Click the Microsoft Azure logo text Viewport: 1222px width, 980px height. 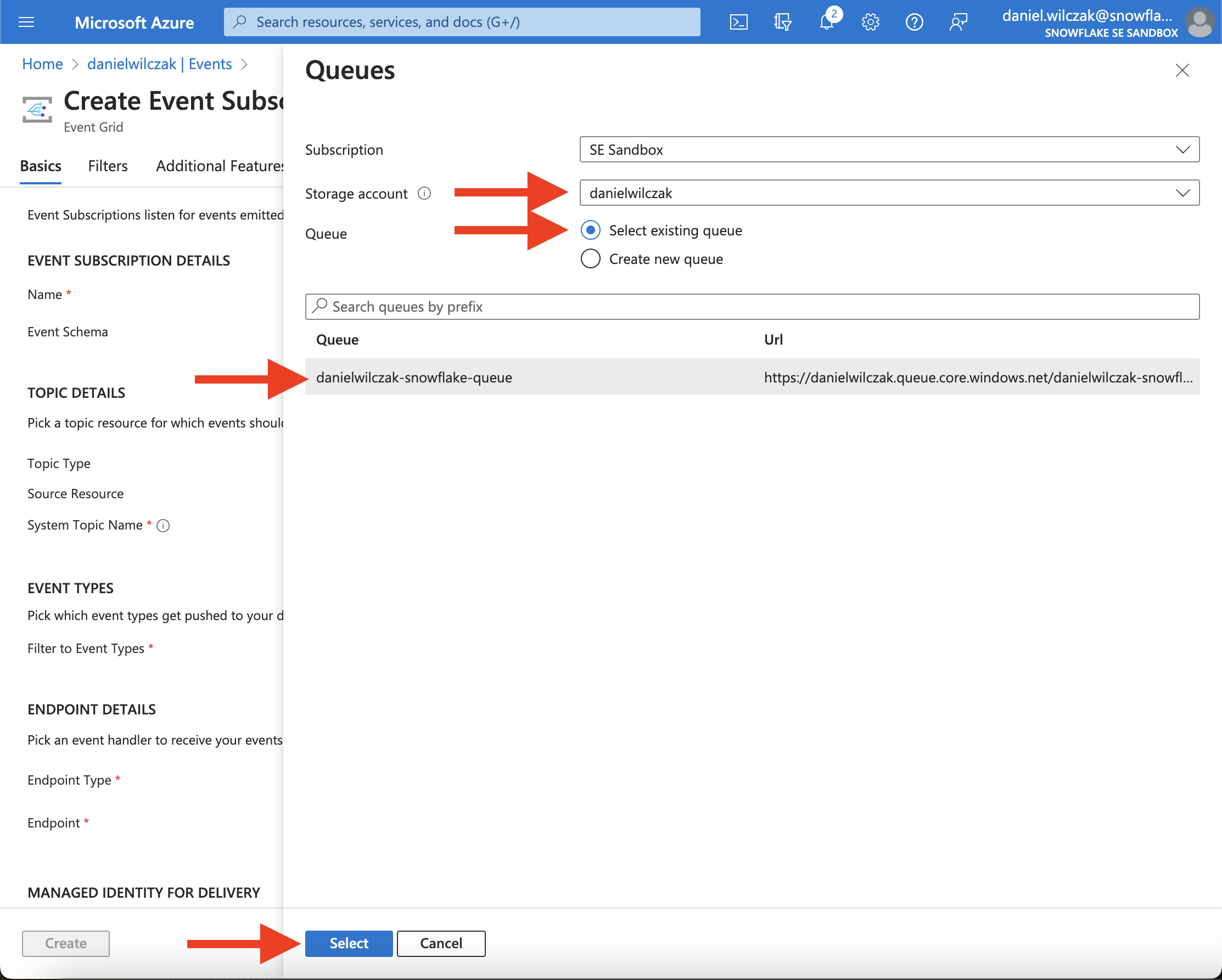pos(134,22)
